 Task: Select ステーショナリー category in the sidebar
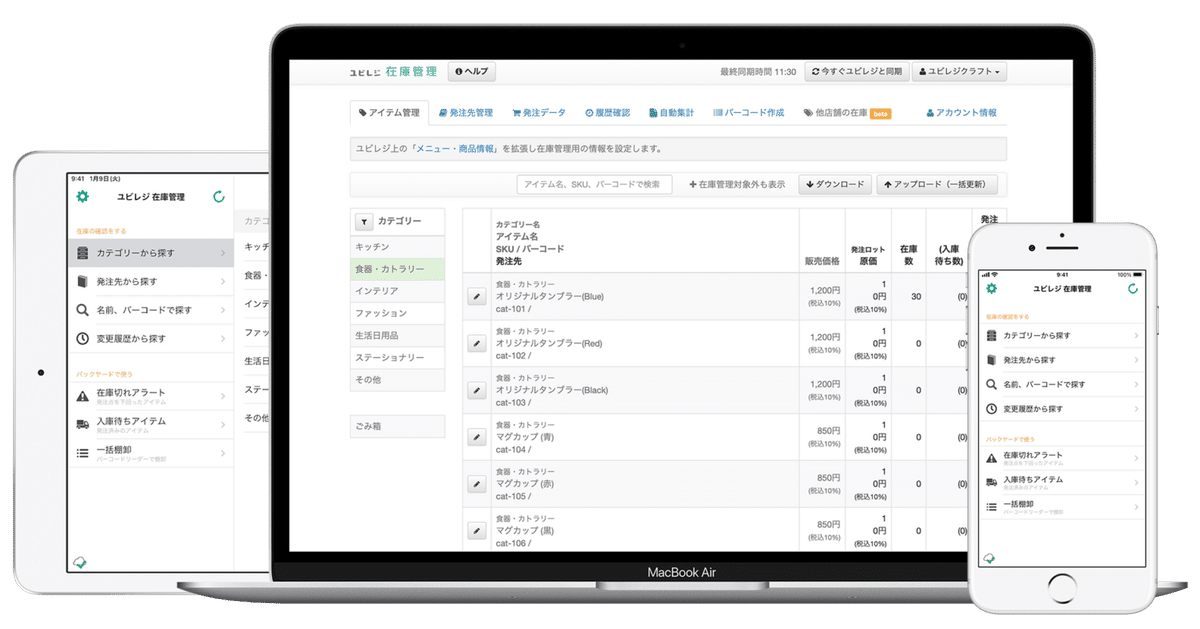click(397, 357)
